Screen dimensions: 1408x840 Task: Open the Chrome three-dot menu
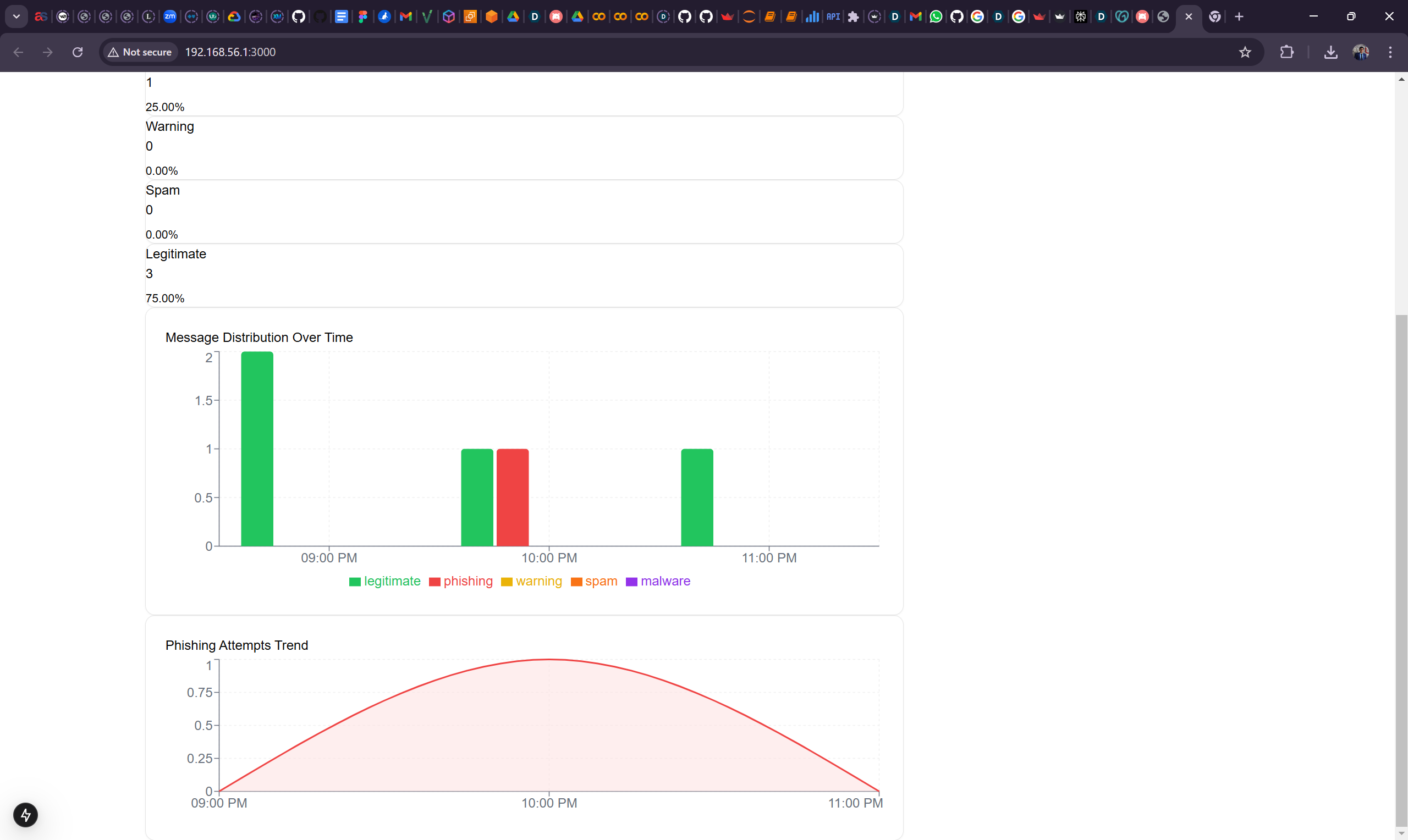1390,52
